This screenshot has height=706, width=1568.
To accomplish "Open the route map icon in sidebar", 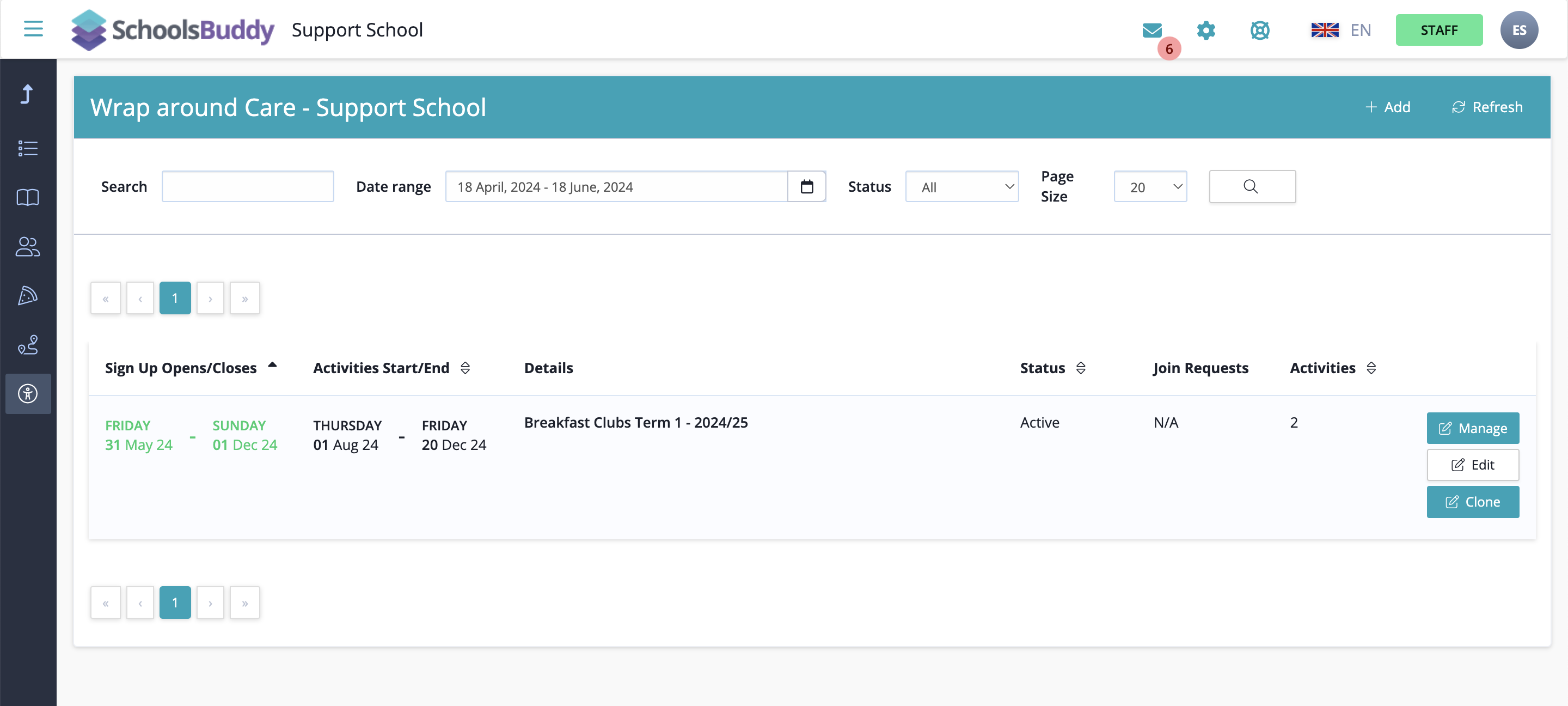I will click(27, 345).
